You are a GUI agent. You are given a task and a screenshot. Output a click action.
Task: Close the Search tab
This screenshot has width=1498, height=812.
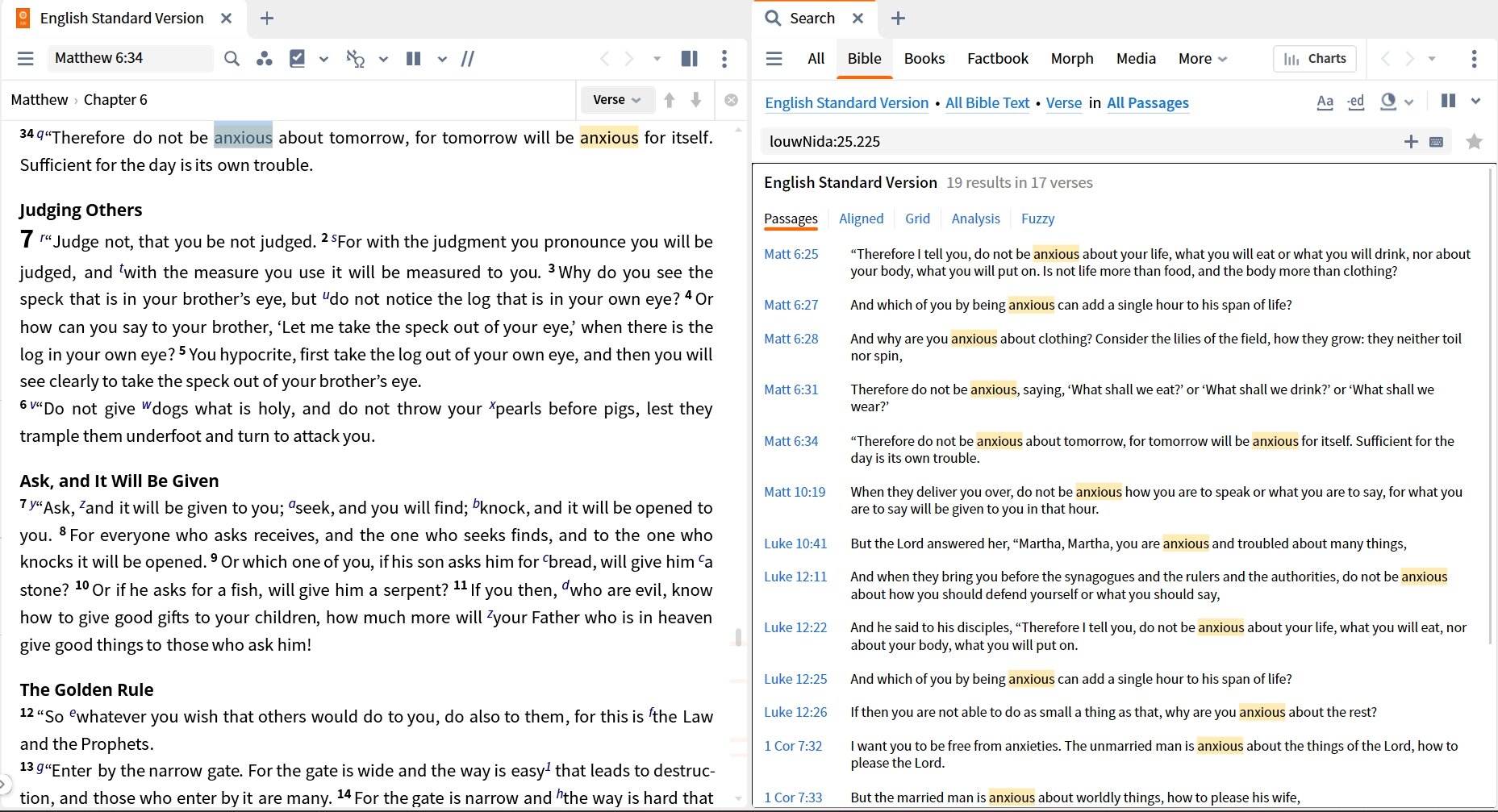857,18
